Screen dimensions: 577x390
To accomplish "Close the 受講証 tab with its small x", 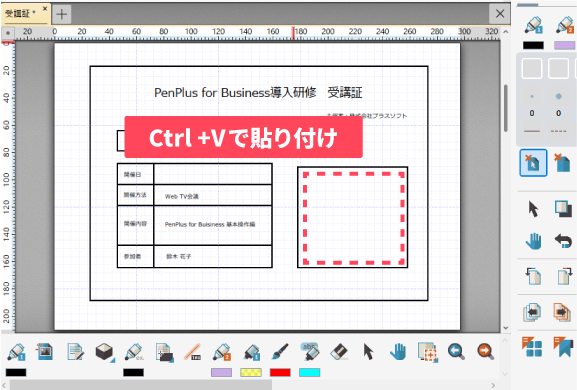I will pyautogui.click(x=45, y=8).
